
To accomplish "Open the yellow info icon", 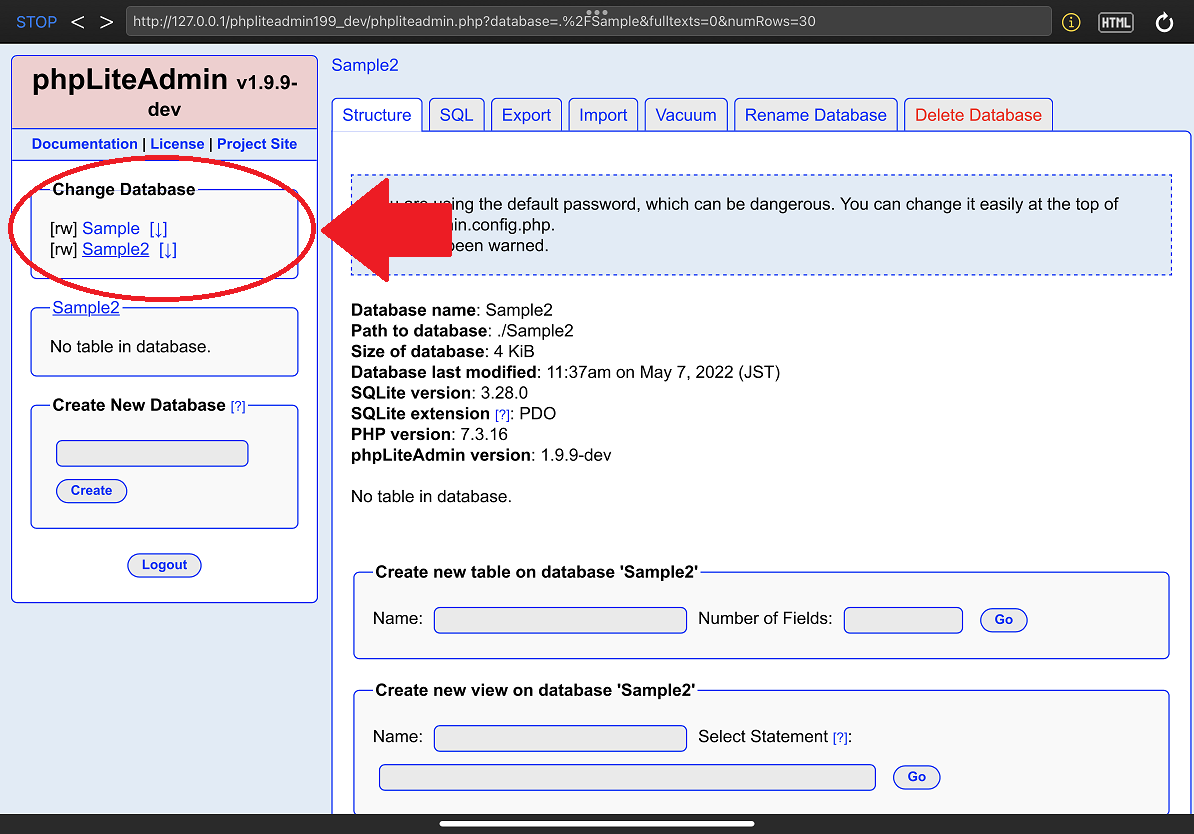I will pos(1071,23).
